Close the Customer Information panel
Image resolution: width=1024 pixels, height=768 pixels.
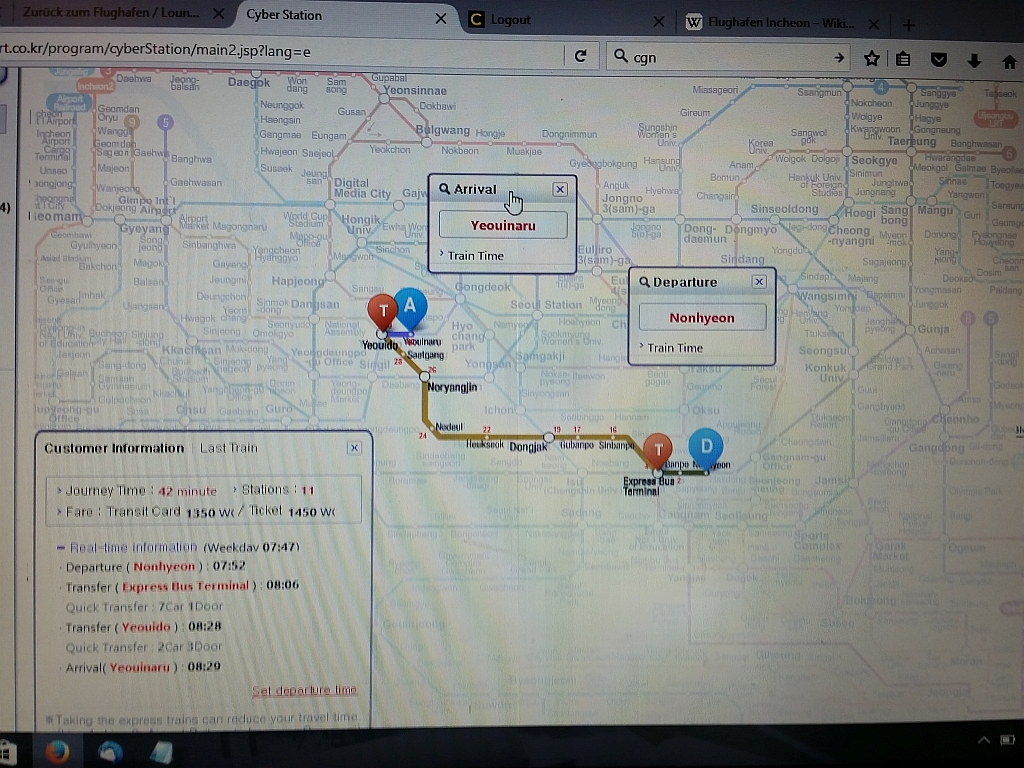pyautogui.click(x=354, y=448)
